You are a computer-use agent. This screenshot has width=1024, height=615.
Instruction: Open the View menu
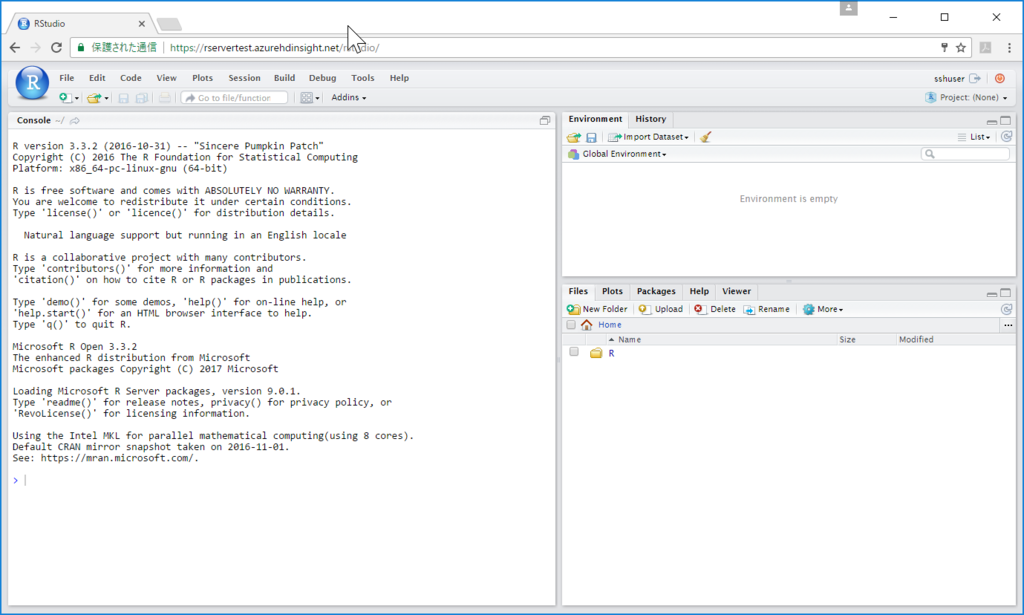click(167, 78)
